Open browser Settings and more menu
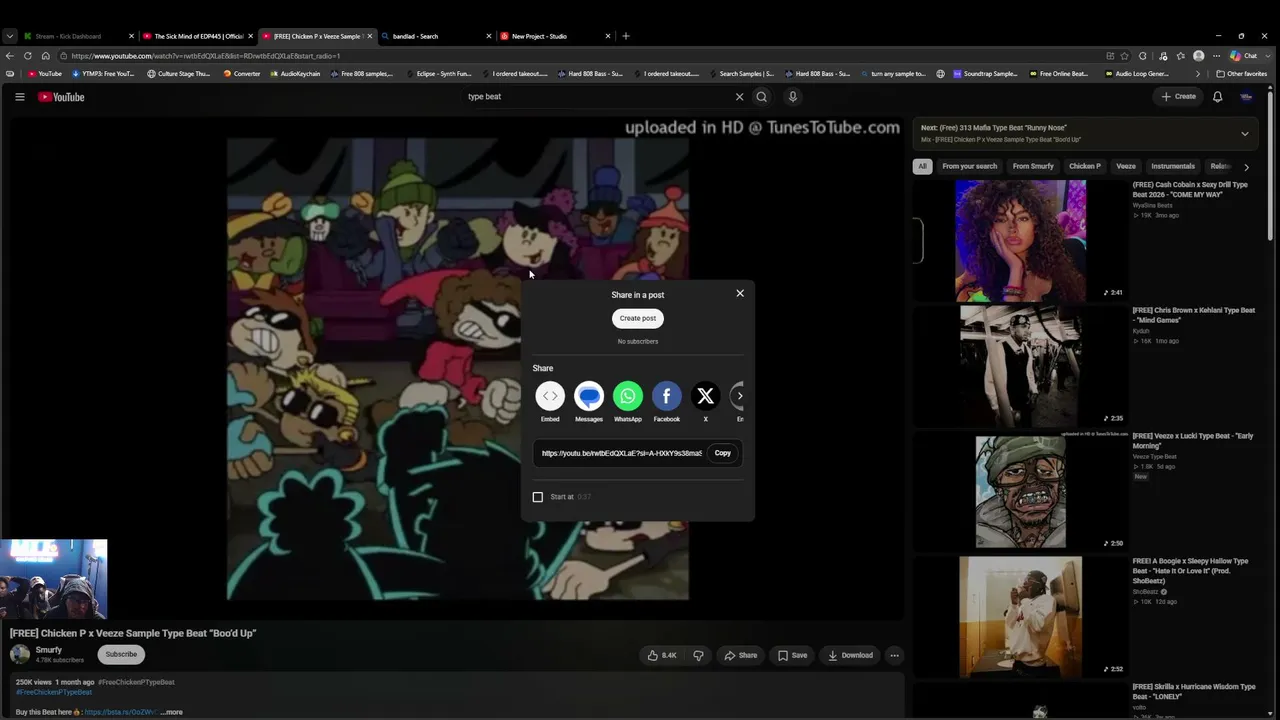 tap(1217, 56)
